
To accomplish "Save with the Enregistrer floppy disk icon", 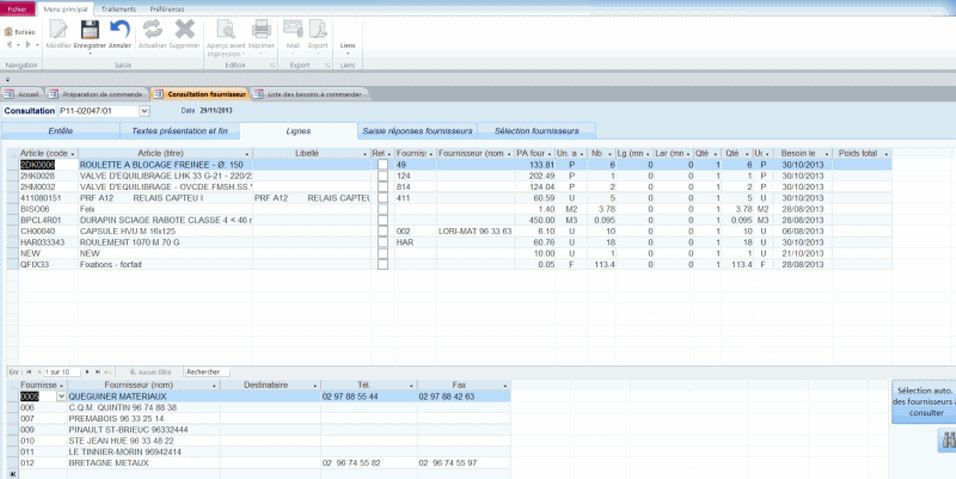I will tap(90, 29).
